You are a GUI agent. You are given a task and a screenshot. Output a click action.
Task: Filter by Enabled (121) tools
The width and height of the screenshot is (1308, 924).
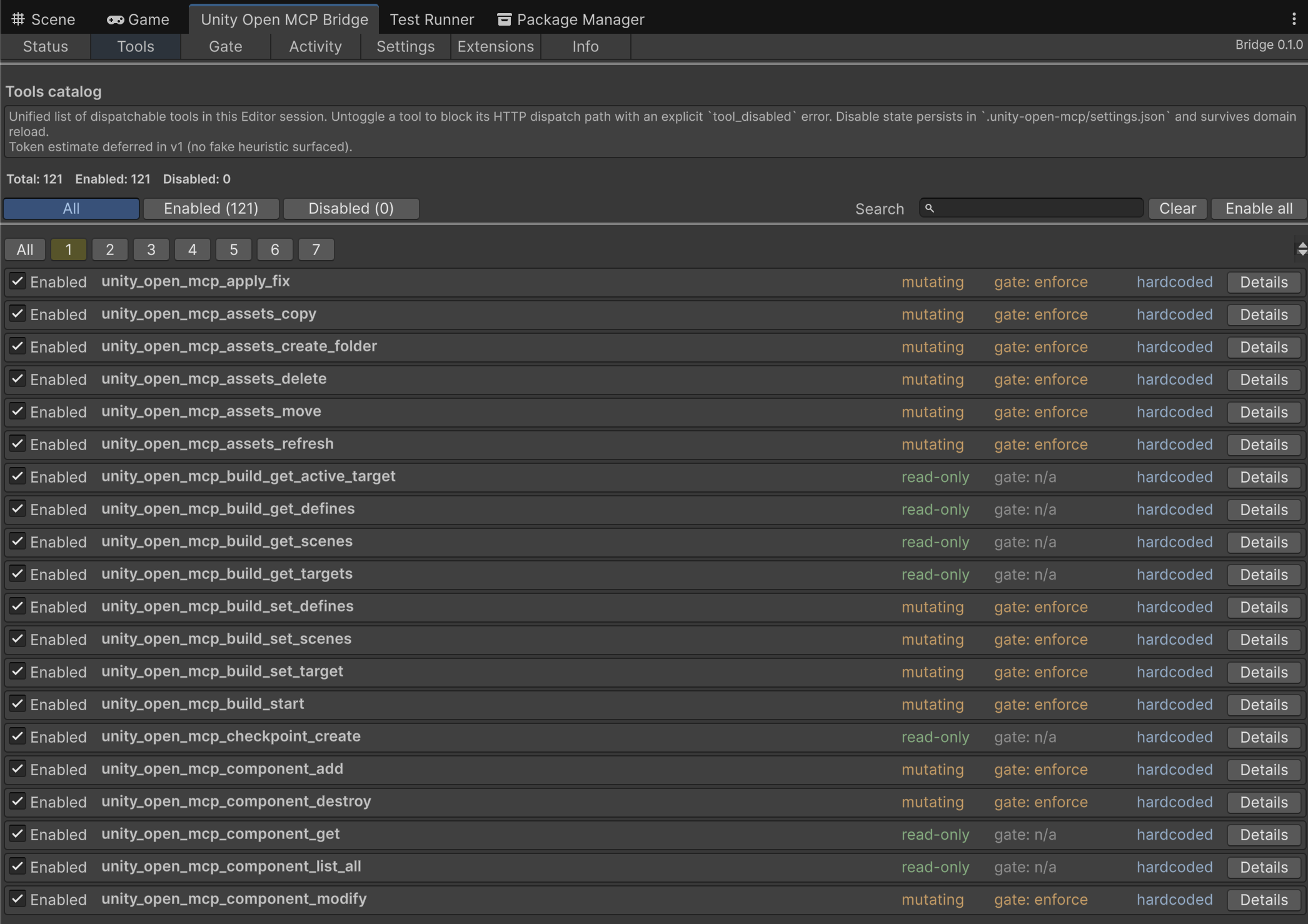pos(211,208)
